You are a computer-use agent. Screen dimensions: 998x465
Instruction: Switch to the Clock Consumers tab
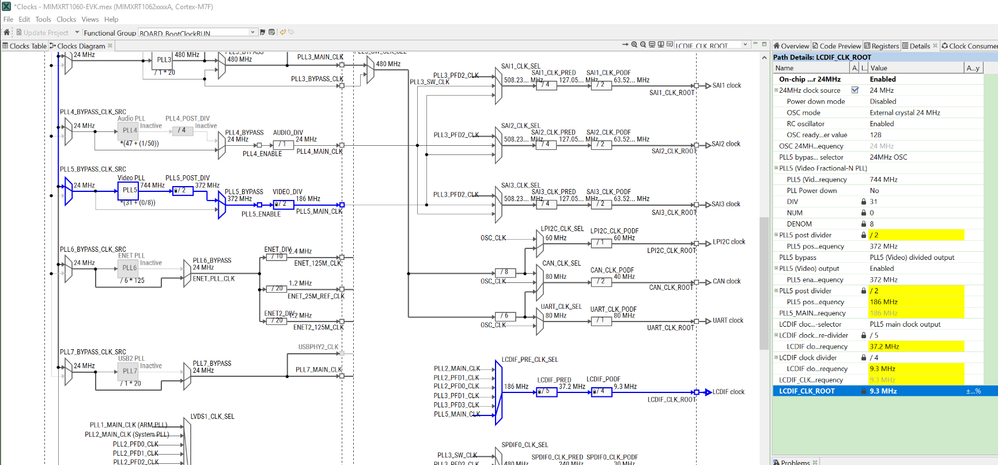click(x=970, y=46)
